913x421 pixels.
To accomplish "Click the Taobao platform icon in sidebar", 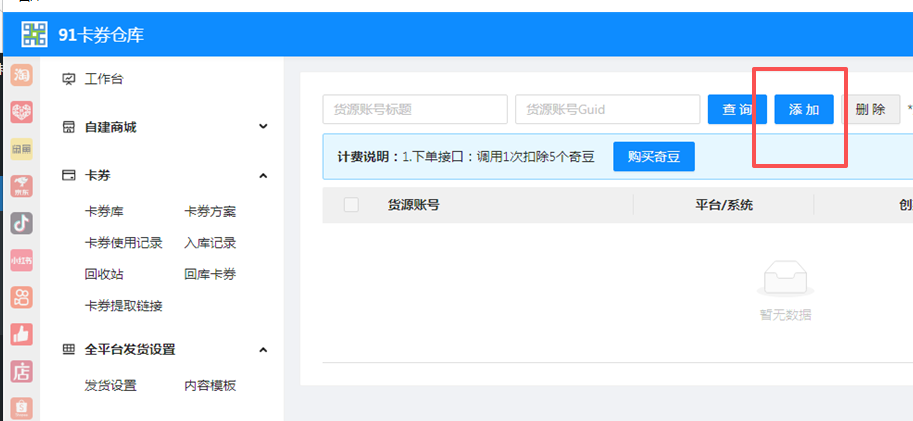I will click(21, 75).
